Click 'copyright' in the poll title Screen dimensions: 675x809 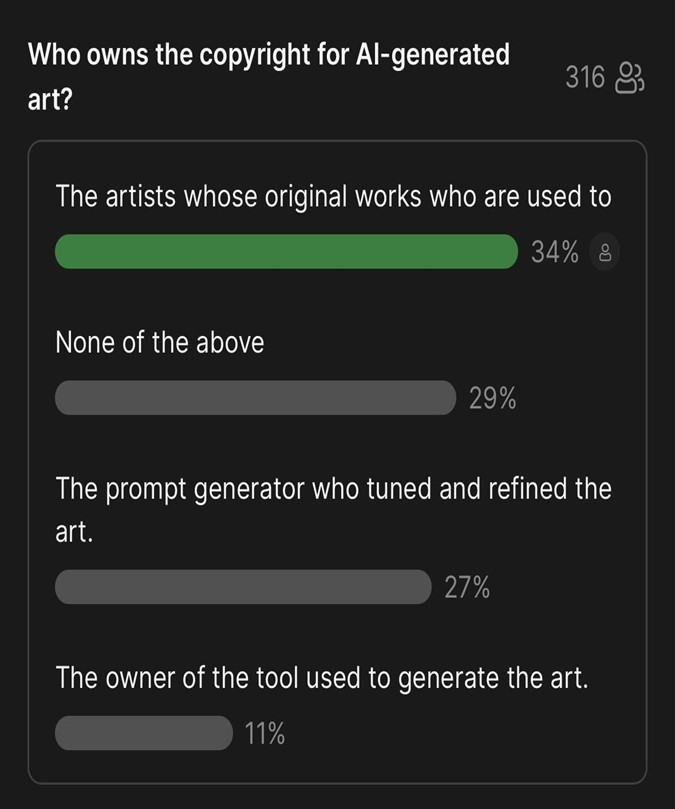254,55
